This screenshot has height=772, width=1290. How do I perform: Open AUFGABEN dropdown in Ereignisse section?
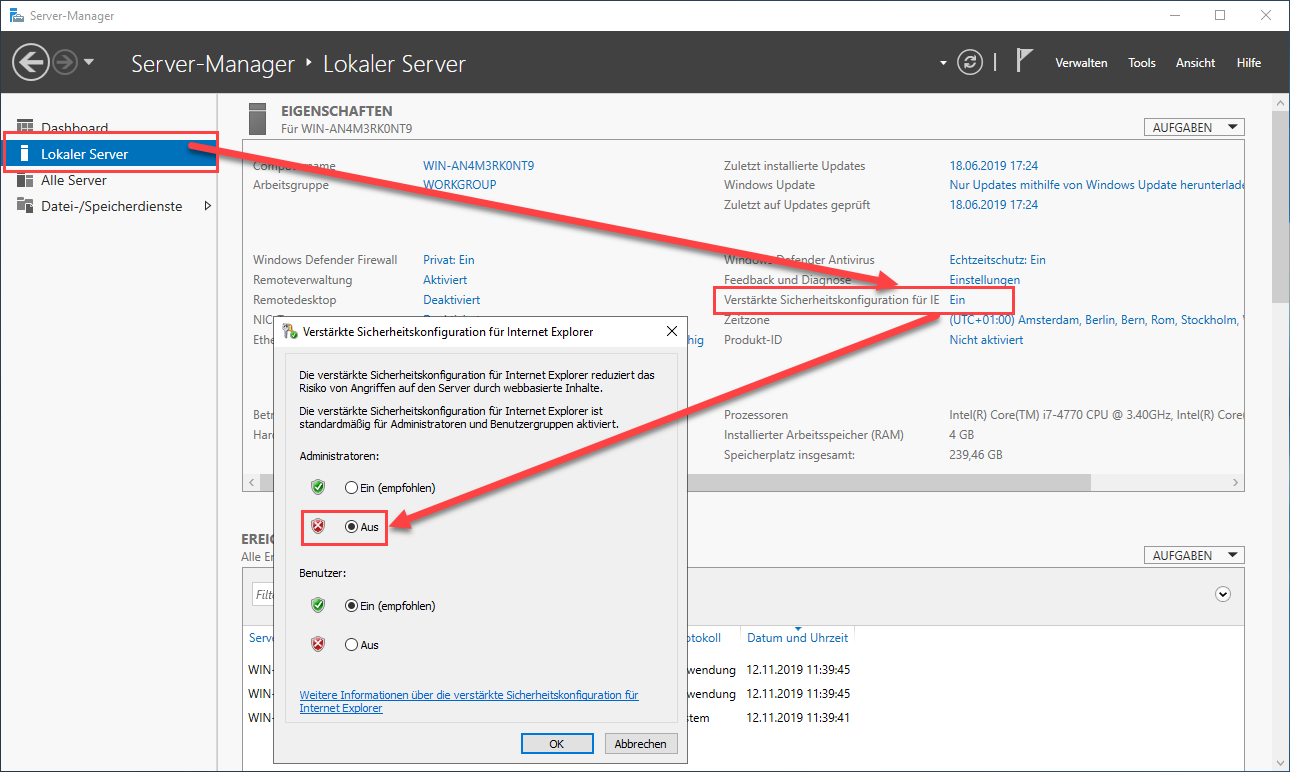point(1194,555)
